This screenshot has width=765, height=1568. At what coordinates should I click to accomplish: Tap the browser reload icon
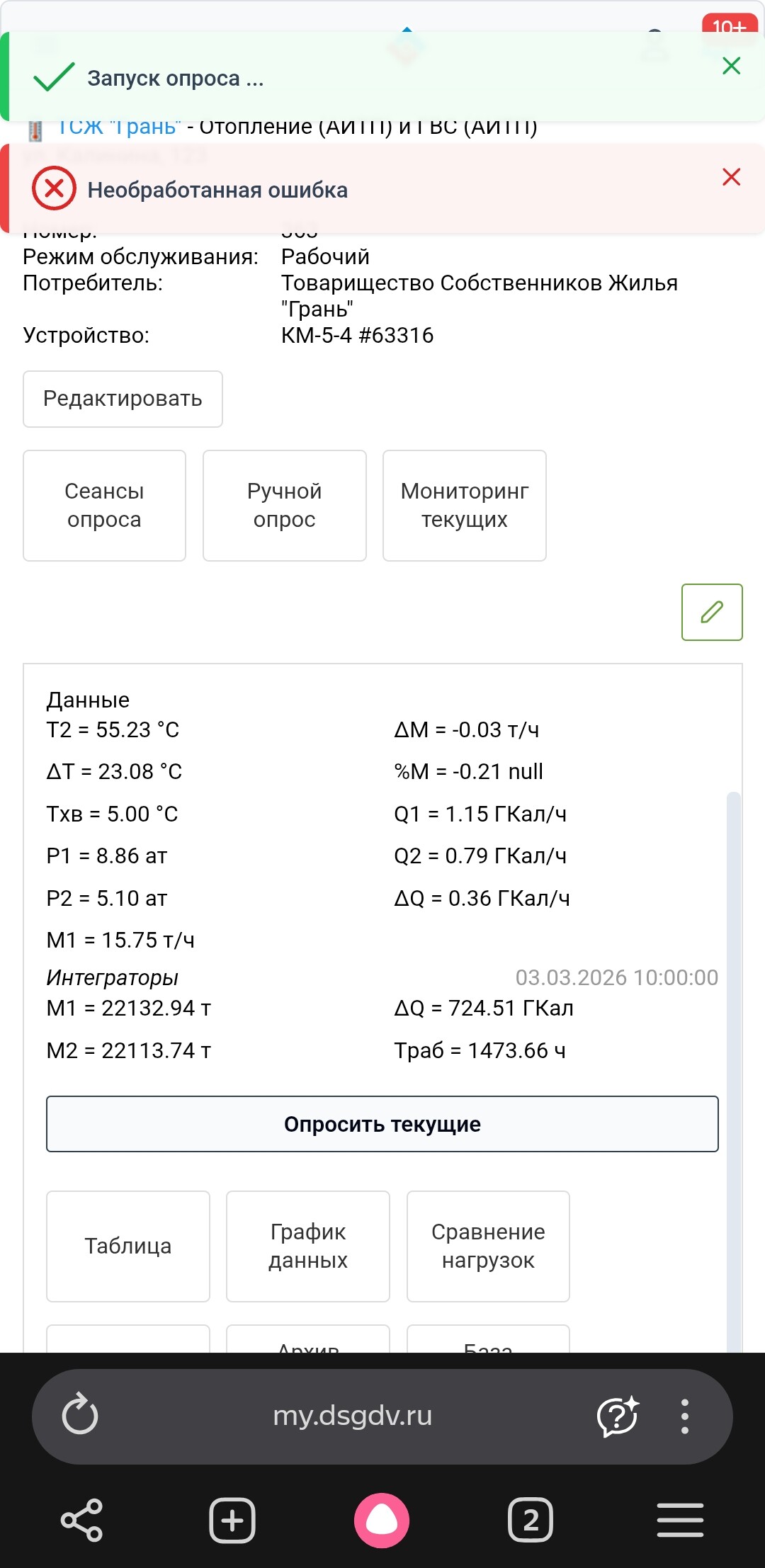[80, 1416]
